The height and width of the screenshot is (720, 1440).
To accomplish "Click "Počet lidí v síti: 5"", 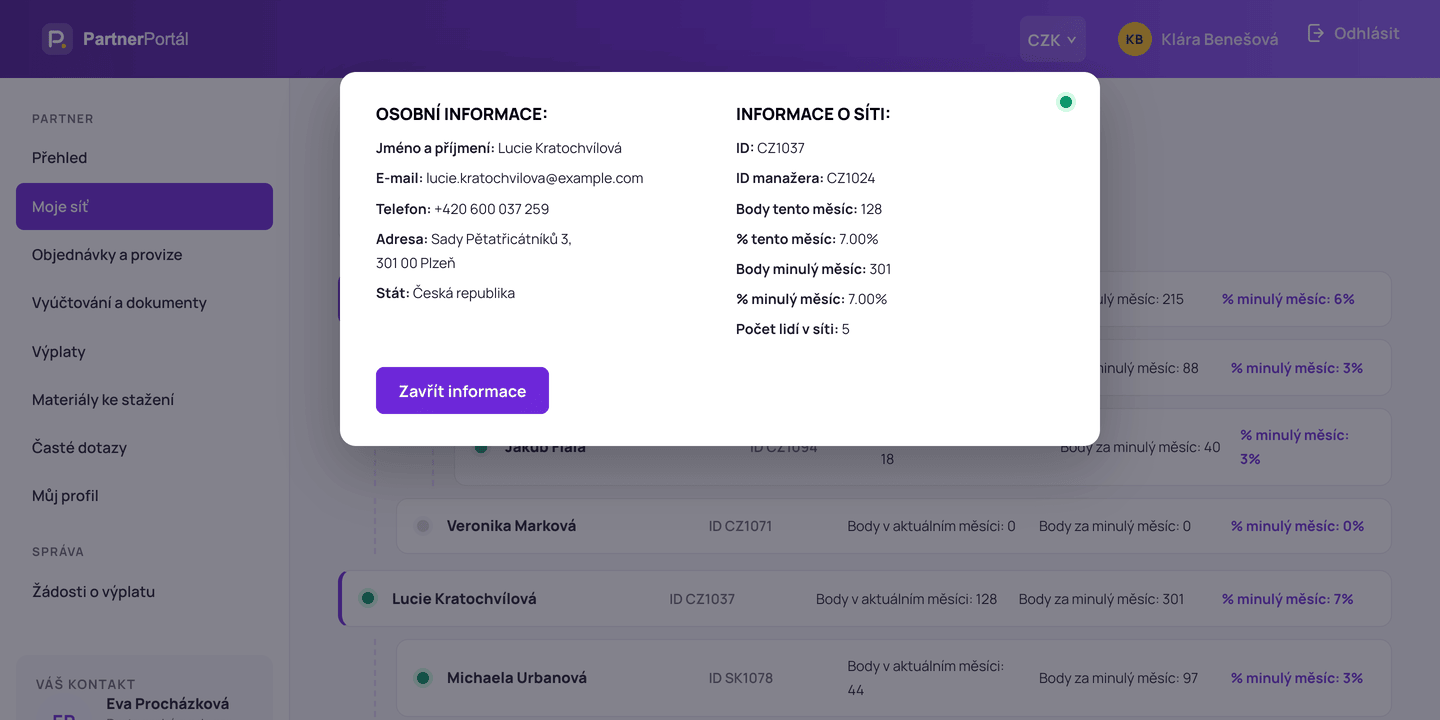I will (x=793, y=329).
